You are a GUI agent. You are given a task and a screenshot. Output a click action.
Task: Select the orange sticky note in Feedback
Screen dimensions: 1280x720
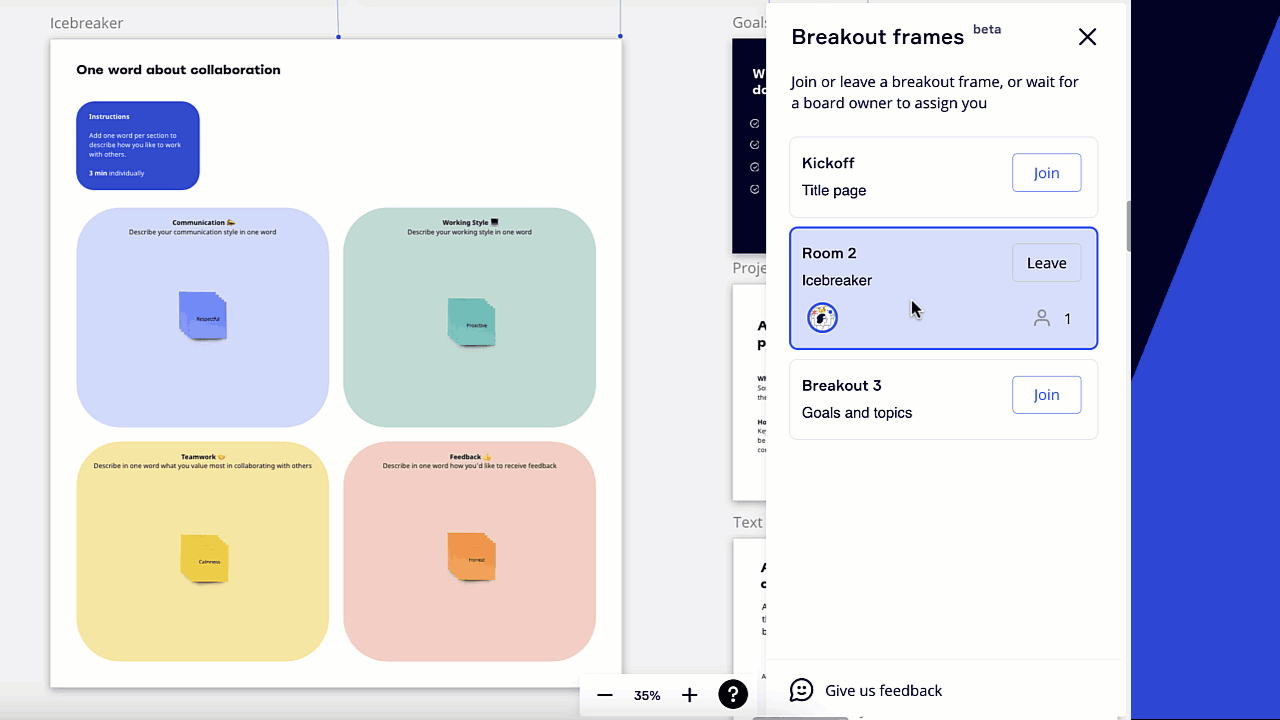pos(471,557)
